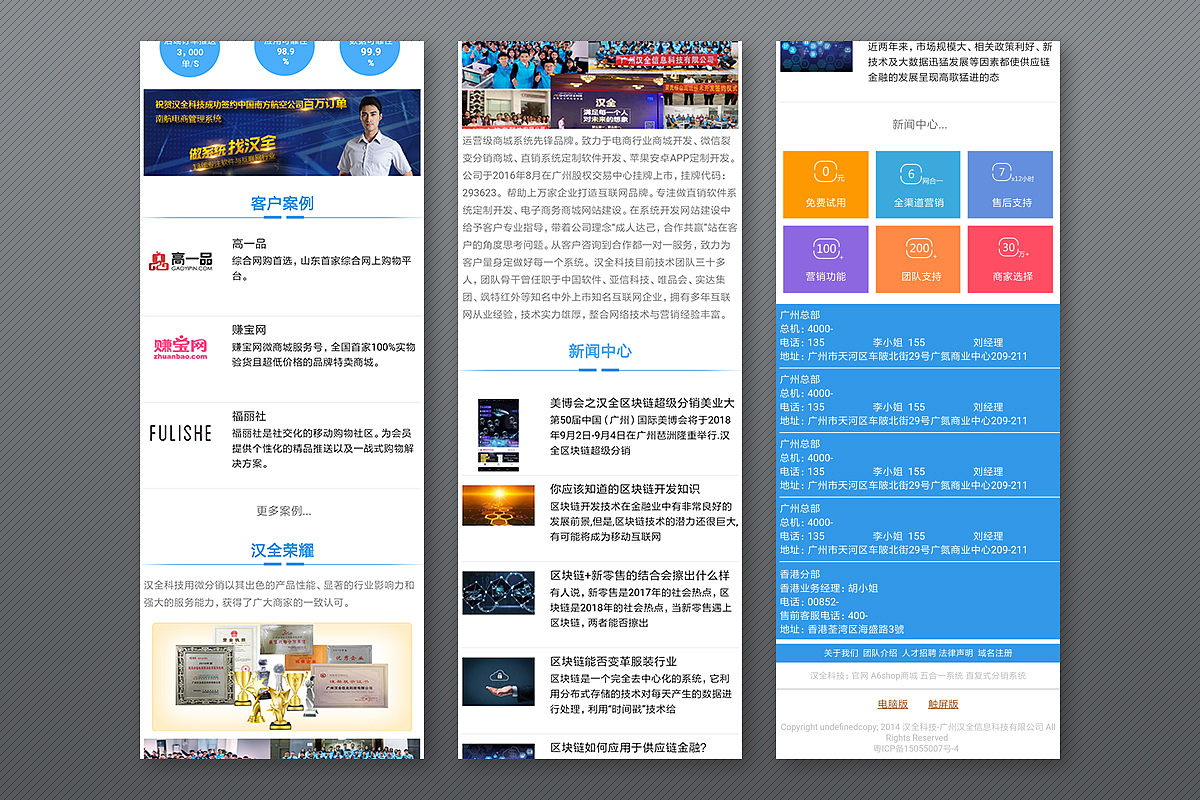Select the 全渠道营销 omni-channel marketing tile

tap(918, 184)
